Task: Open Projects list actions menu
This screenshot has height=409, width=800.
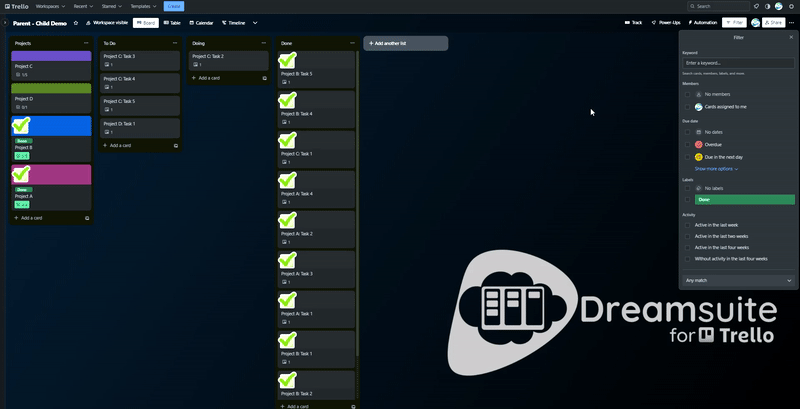Action: tap(86, 43)
